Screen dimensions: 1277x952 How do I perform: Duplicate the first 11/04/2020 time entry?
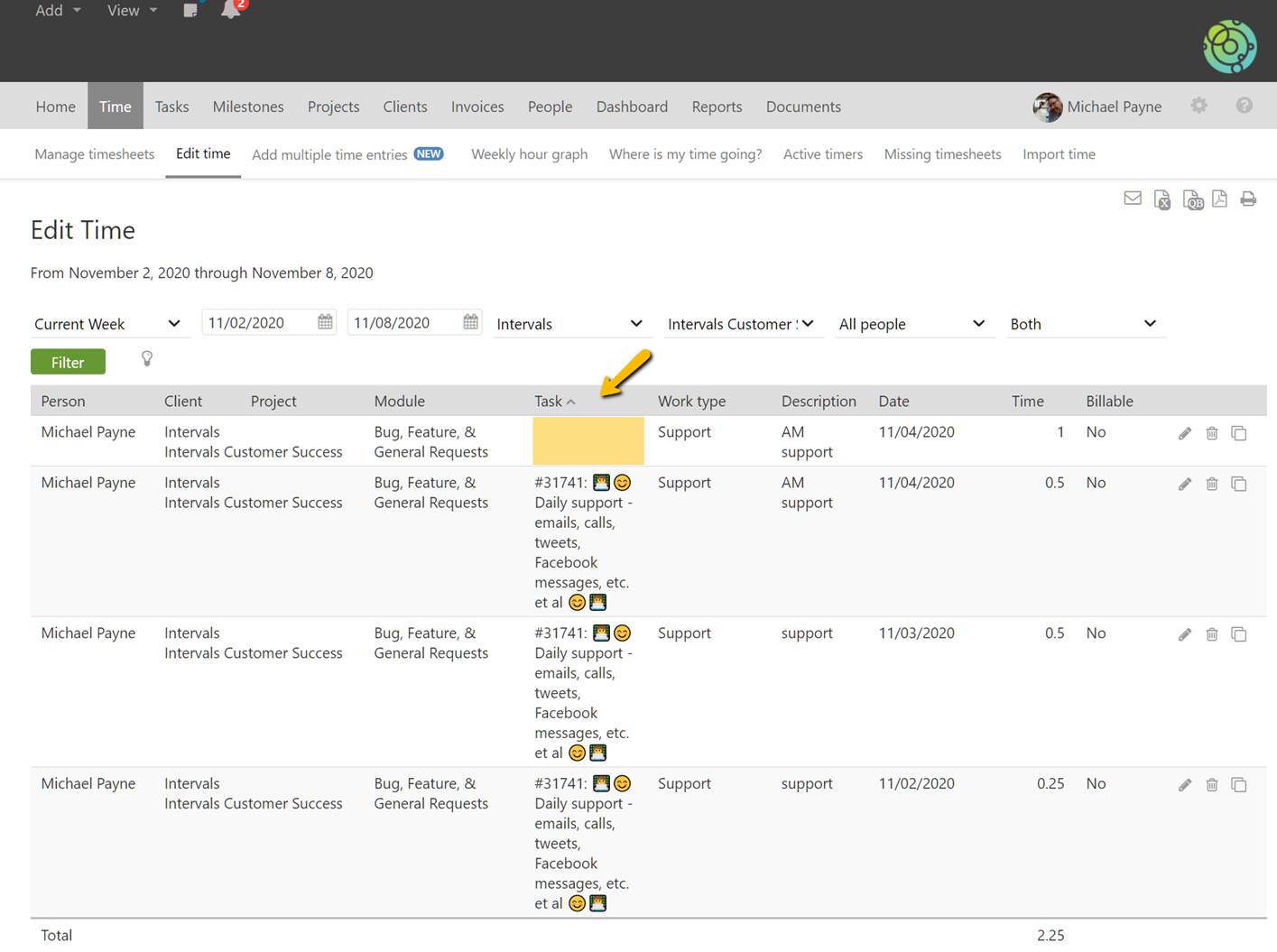point(1239,433)
